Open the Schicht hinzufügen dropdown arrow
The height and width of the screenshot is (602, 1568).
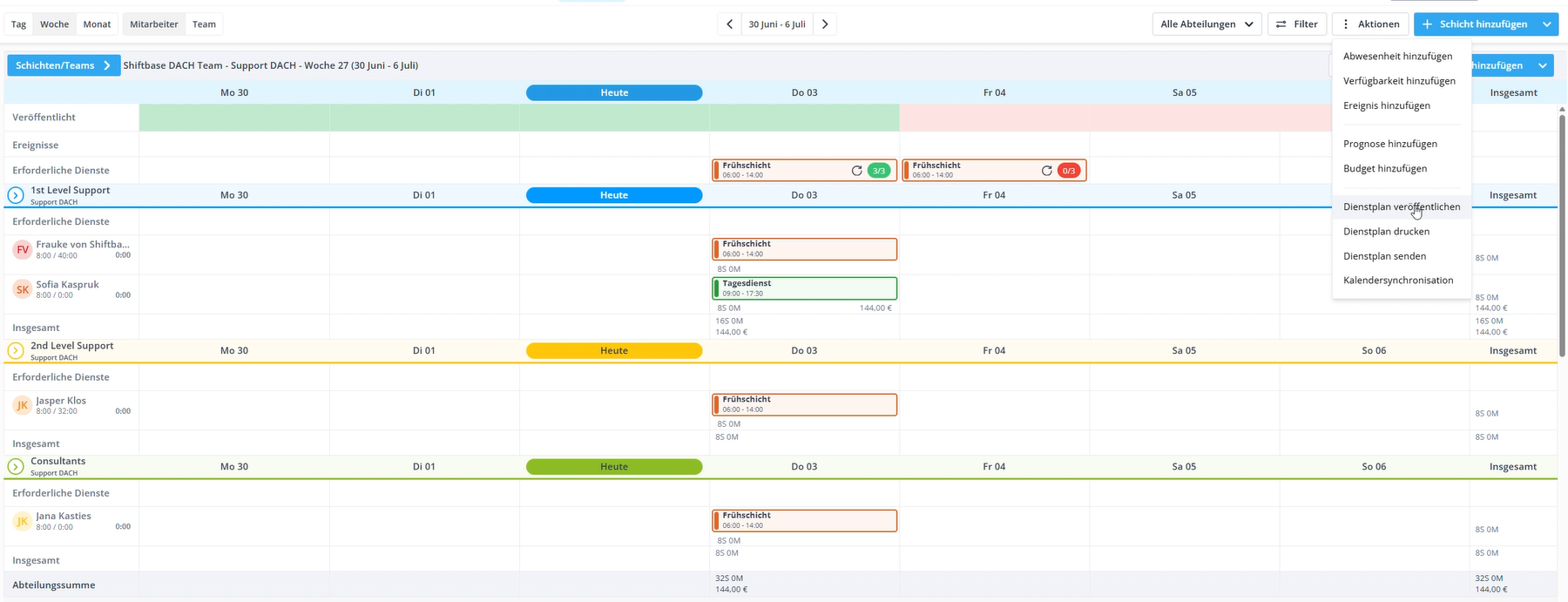tap(1547, 24)
